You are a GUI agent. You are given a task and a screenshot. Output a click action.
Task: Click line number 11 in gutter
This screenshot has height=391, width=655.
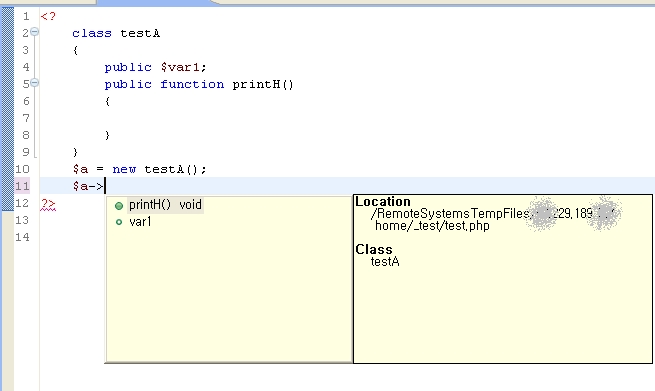point(22,186)
